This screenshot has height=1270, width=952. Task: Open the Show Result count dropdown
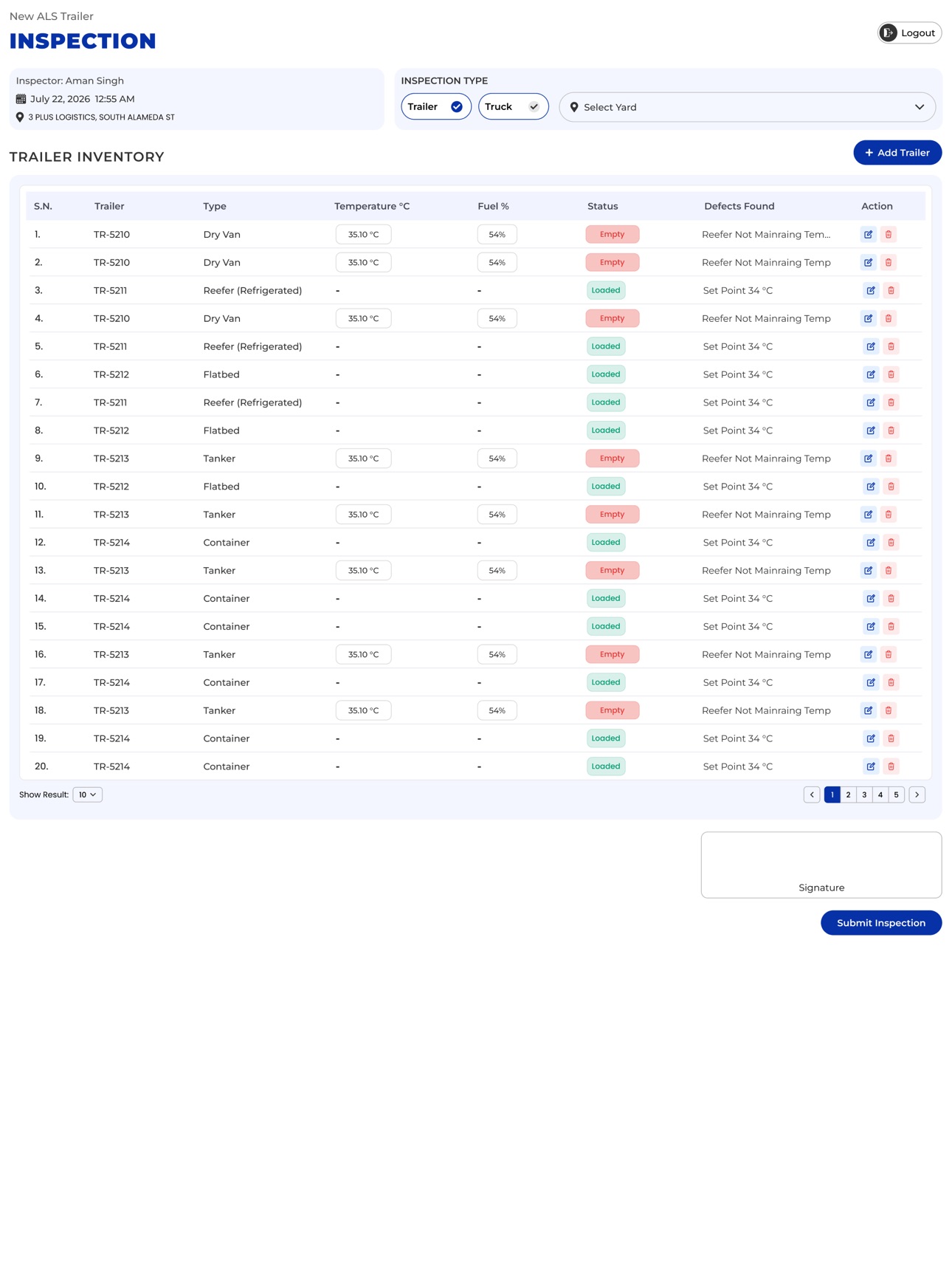87,795
